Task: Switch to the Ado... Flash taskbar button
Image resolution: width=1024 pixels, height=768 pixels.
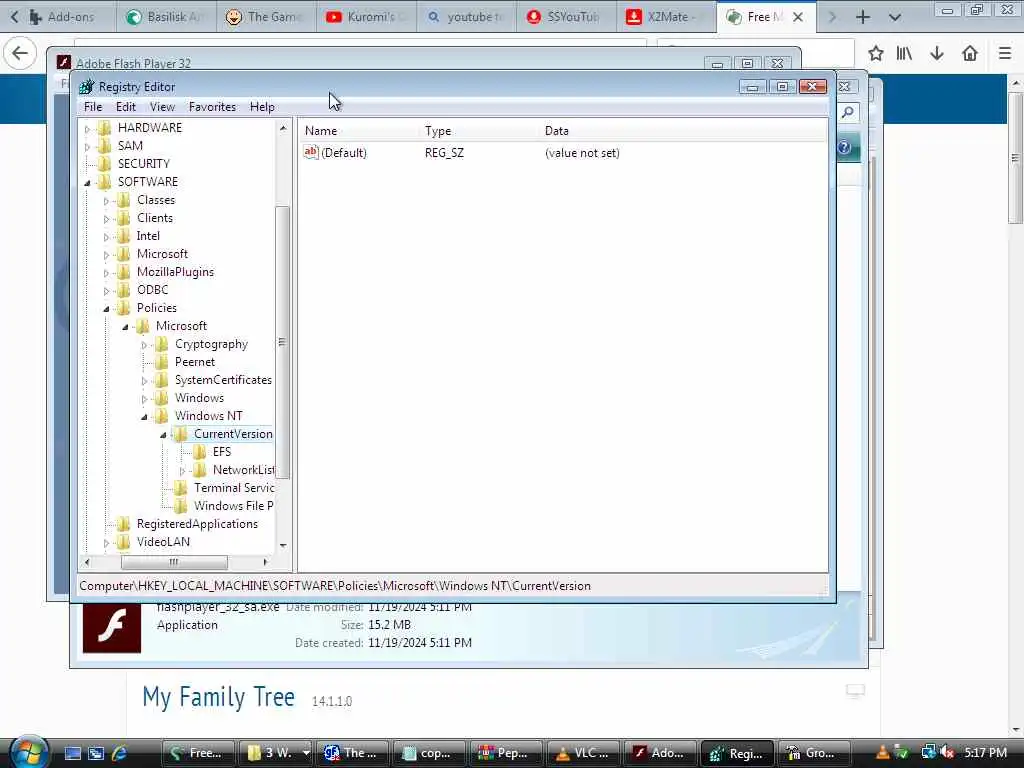Action: (x=659, y=753)
